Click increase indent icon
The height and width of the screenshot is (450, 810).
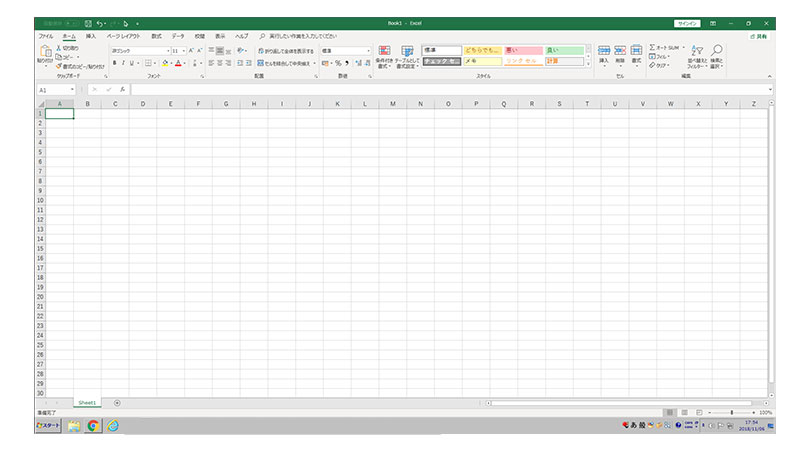[x=248, y=63]
